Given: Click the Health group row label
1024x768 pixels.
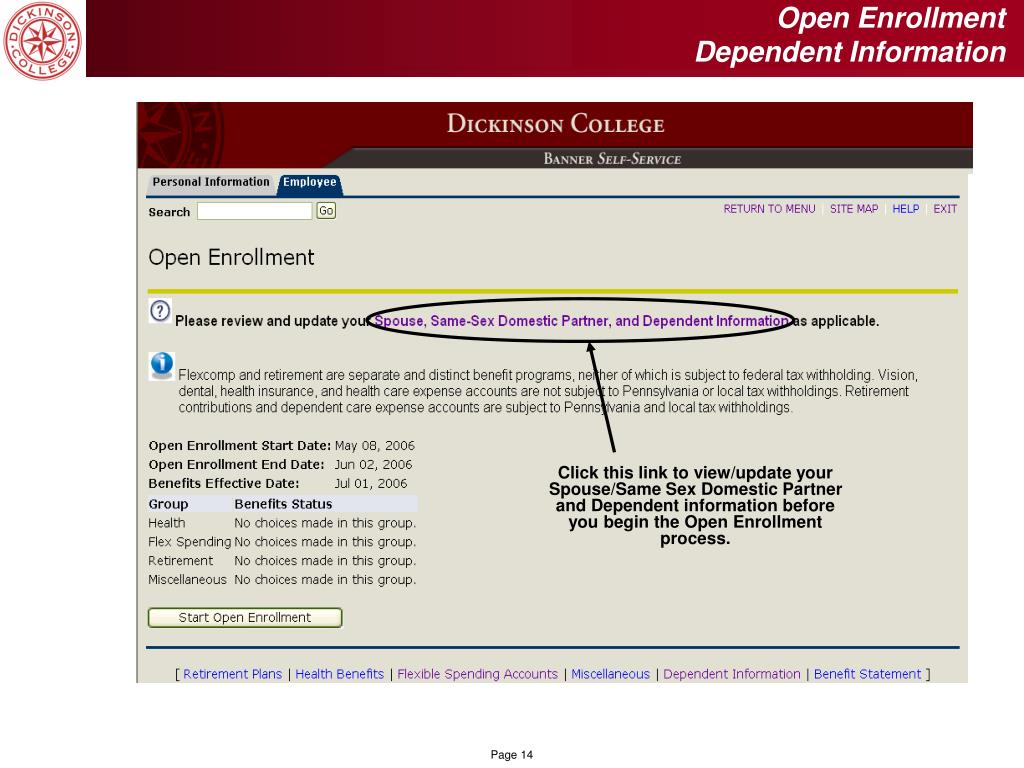Looking at the screenshot, I should (x=167, y=523).
